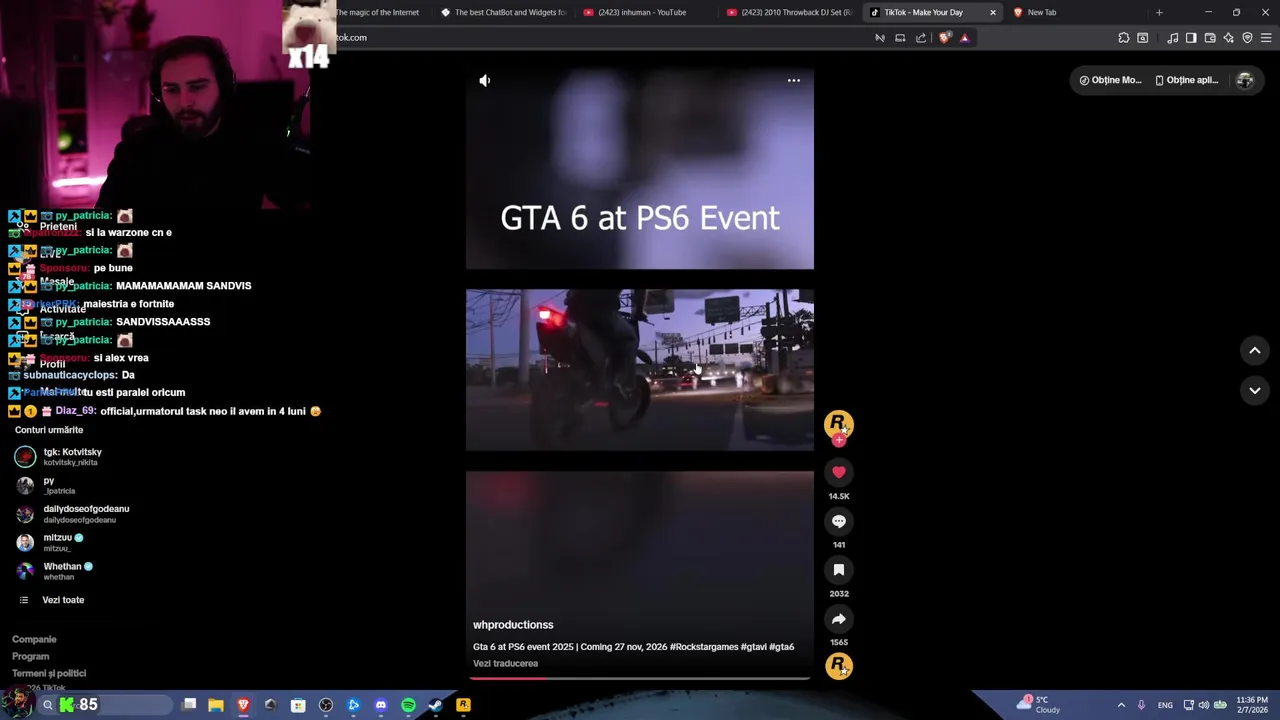Image resolution: width=1280 pixels, height=720 pixels.
Task: Click Obține Mo... button
Action: 1110,80
